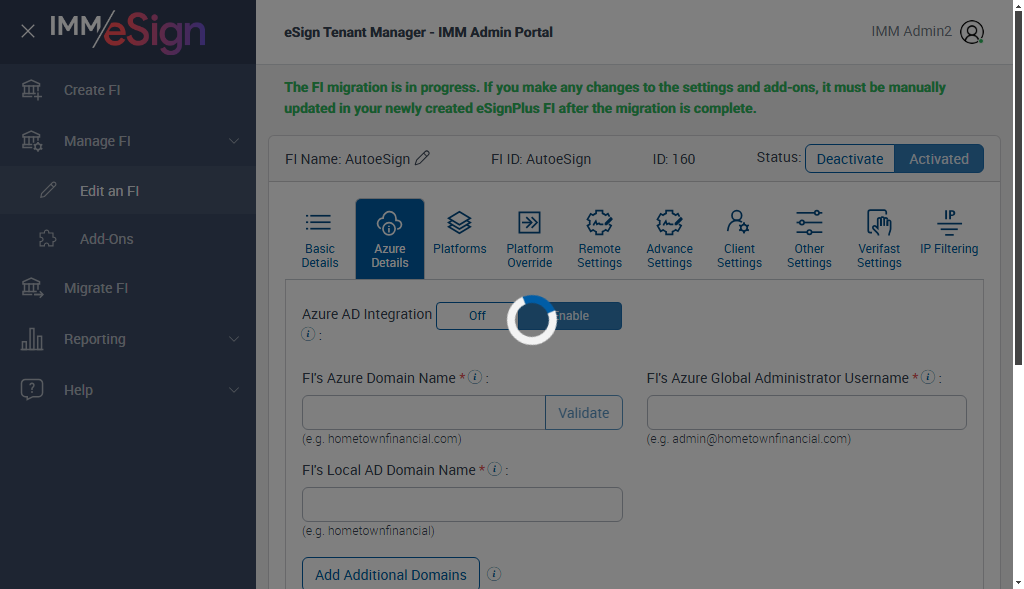Click the Advance Settings gear icon

tap(669, 223)
